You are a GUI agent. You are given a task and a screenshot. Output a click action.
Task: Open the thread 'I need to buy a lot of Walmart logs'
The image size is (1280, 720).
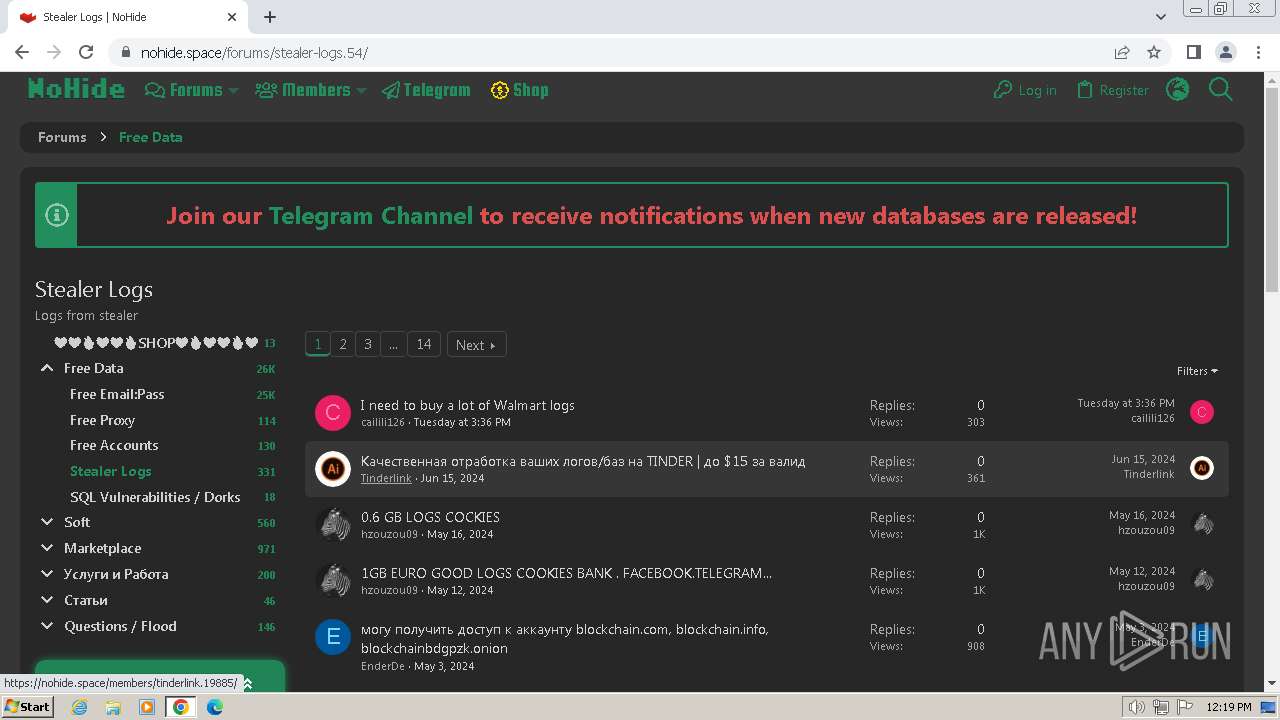point(467,405)
